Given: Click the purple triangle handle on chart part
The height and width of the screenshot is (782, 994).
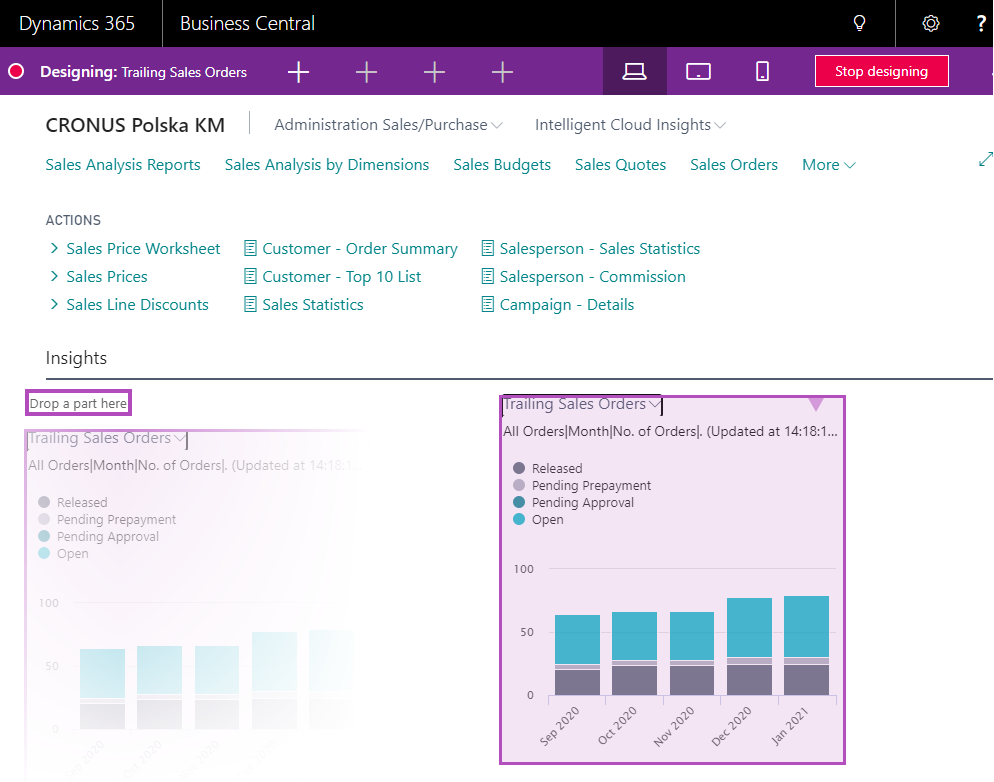Looking at the screenshot, I should point(816,404).
